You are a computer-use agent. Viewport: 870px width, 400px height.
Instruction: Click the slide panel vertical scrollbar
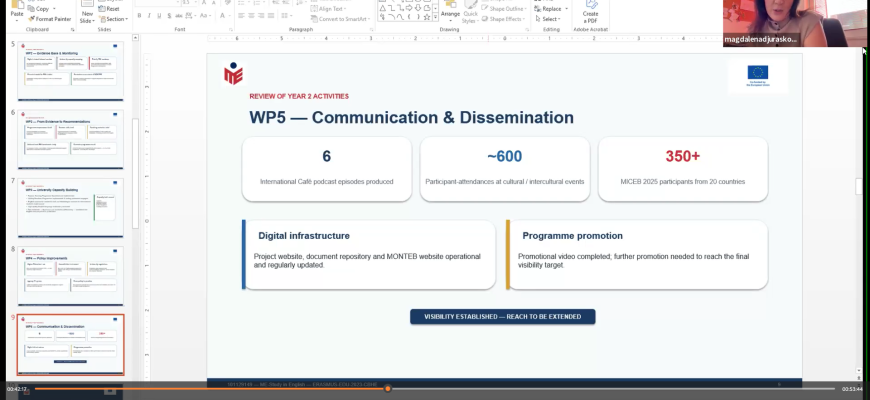click(x=135, y=173)
